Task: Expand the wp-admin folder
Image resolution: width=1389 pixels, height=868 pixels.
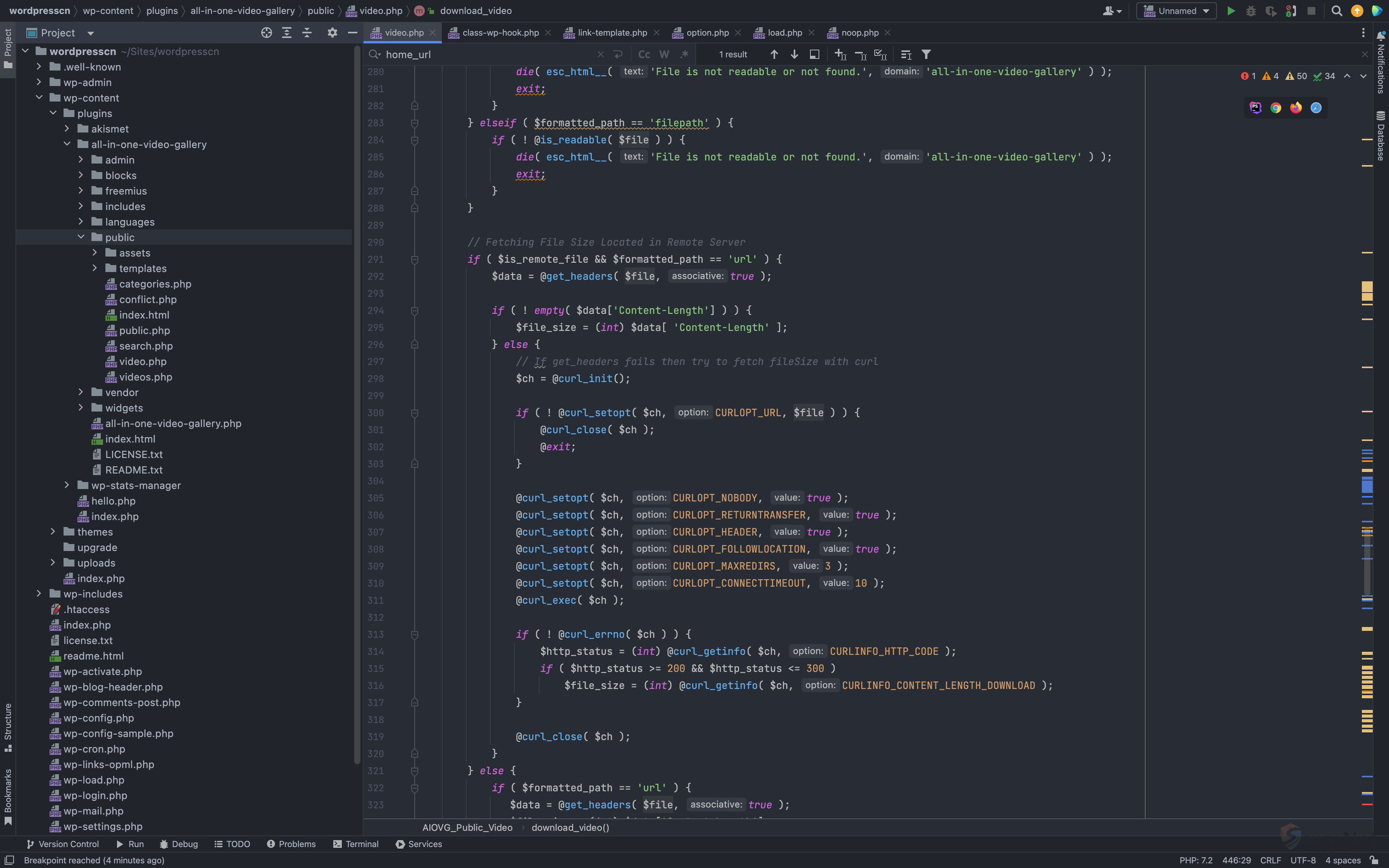Action: click(x=39, y=83)
